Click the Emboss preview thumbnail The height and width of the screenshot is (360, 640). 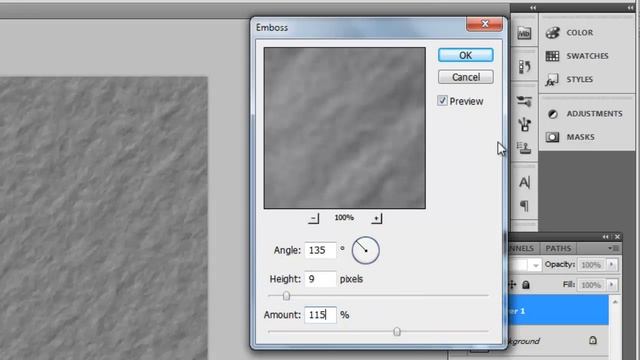344,128
